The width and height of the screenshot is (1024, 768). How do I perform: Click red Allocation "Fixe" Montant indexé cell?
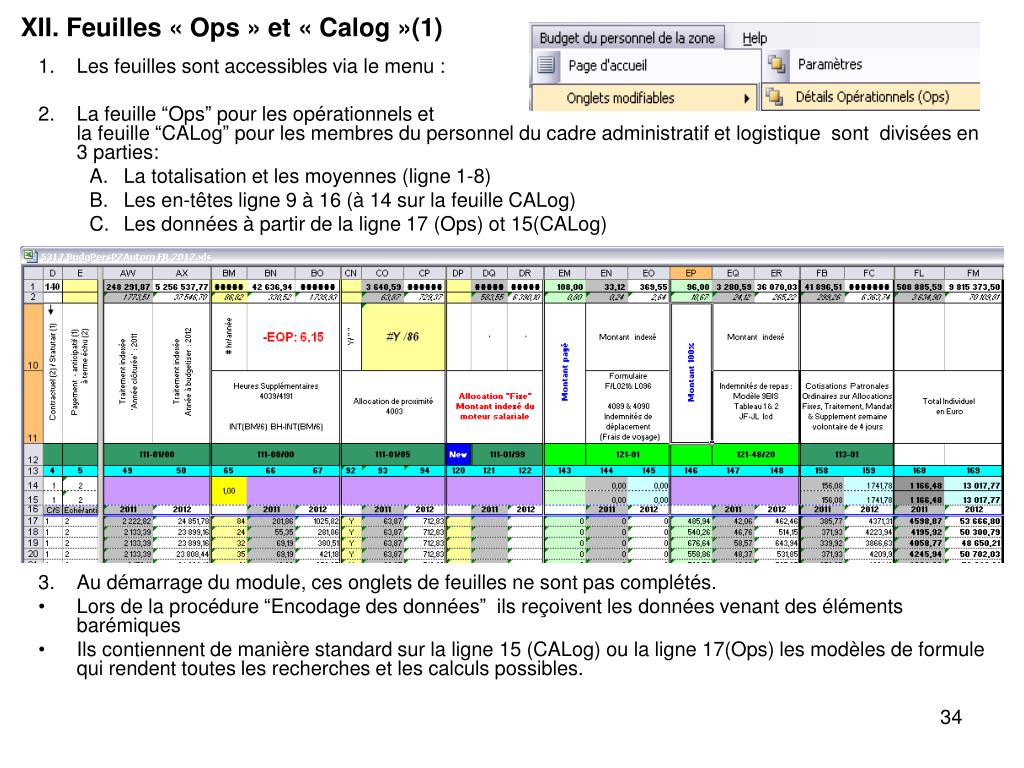click(x=495, y=406)
